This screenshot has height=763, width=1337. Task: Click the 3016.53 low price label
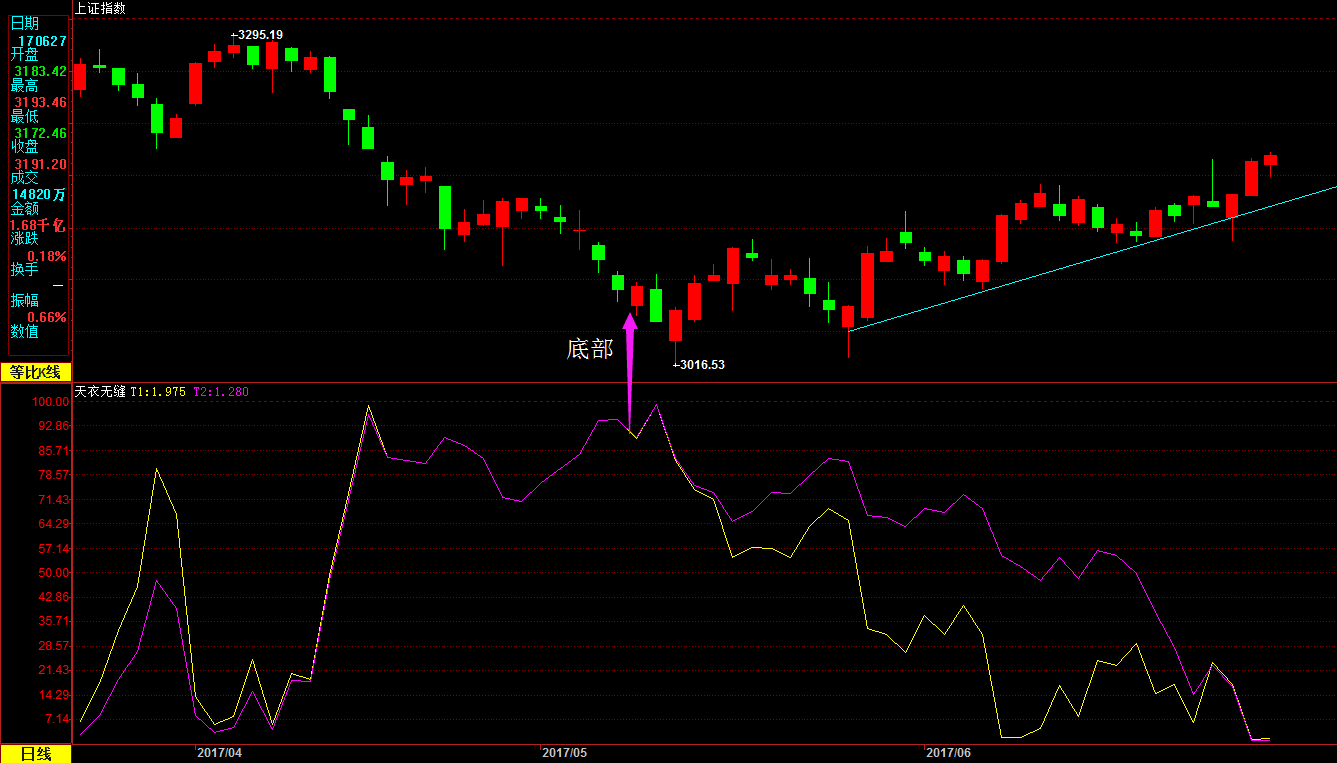coord(702,365)
